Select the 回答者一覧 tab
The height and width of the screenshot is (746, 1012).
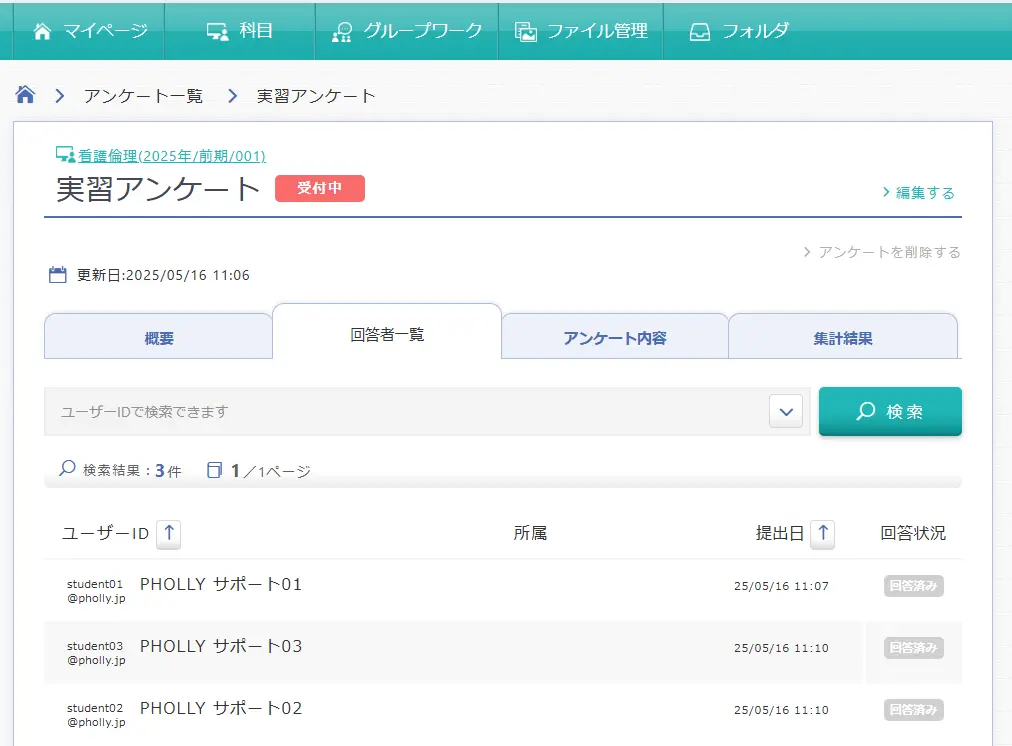coord(387,333)
